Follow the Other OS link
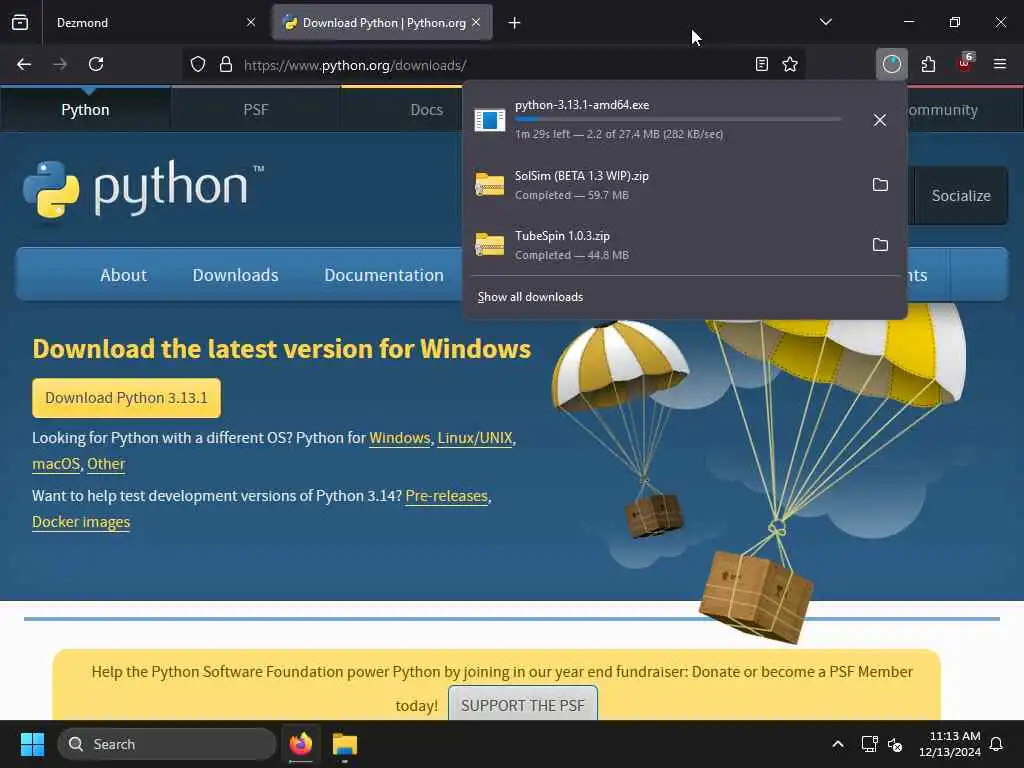The image size is (1024, 768). point(106,464)
